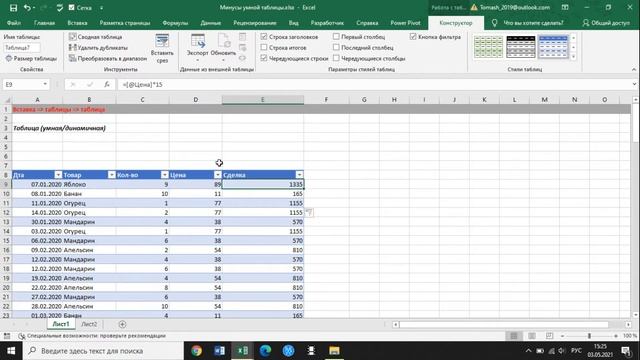Open the Главная ribbon tab

(44, 23)
